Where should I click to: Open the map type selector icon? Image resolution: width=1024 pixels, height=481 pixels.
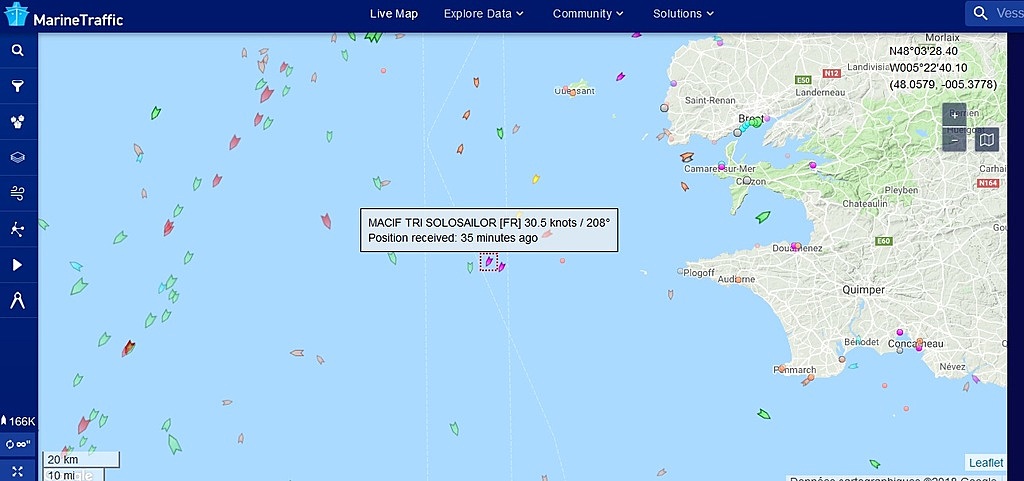987,140
